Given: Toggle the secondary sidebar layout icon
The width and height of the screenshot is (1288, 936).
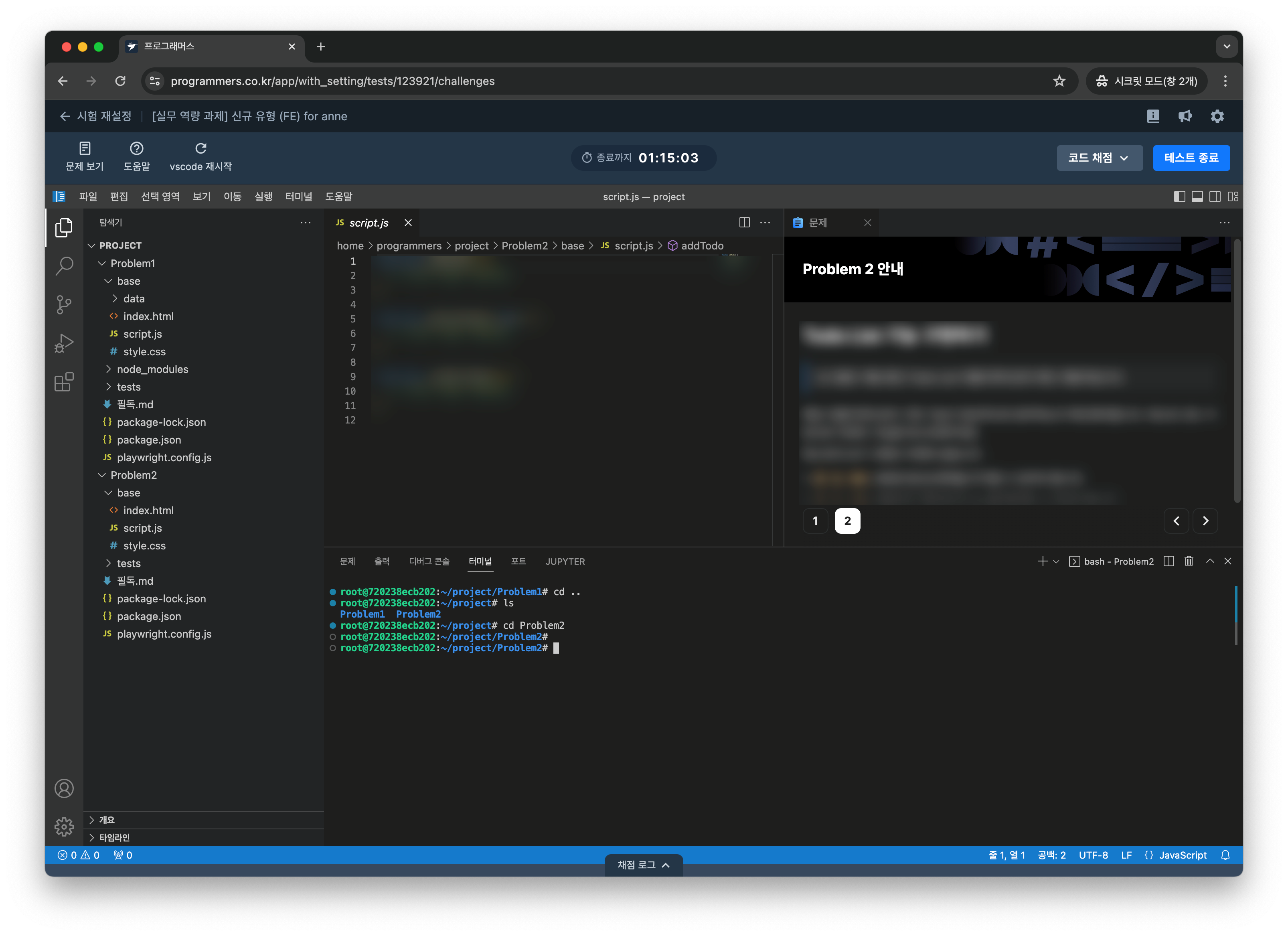Looking at the screenshot, I should (1215, 197).
